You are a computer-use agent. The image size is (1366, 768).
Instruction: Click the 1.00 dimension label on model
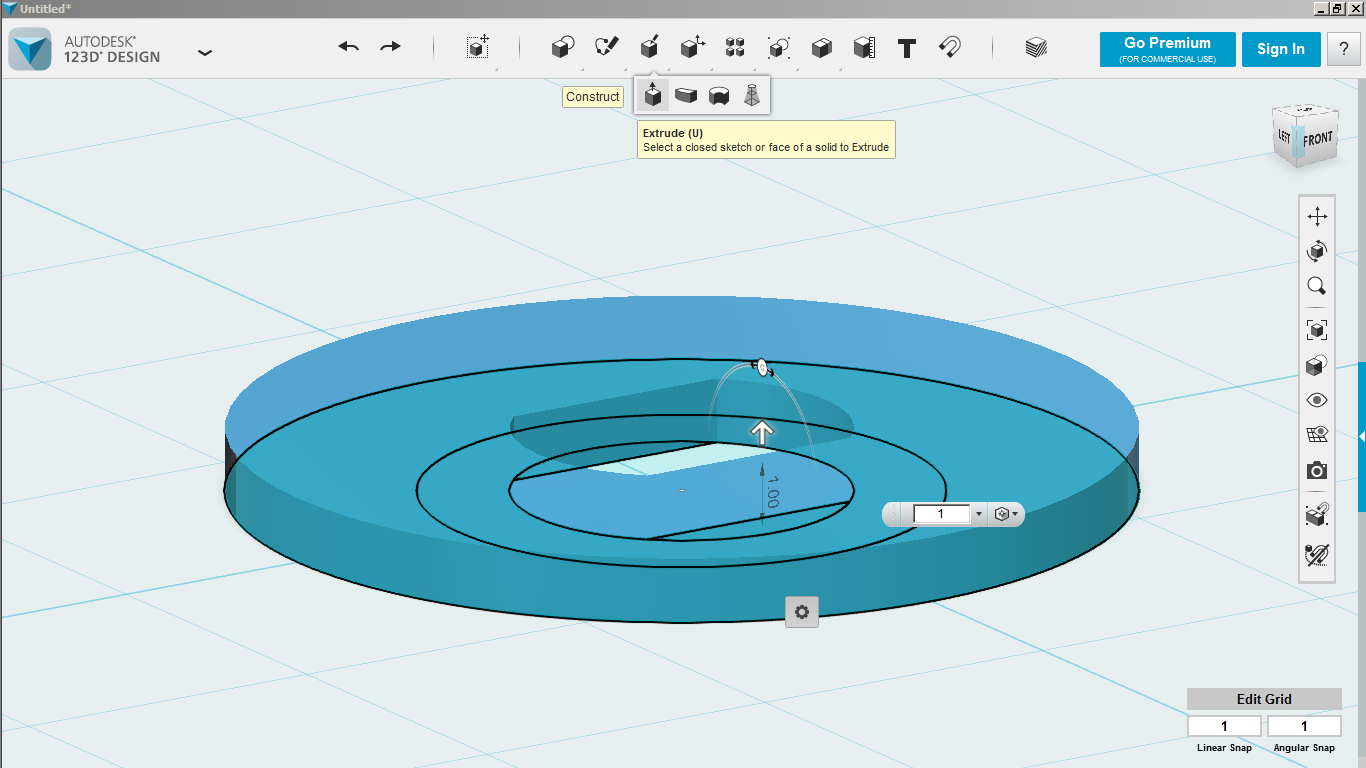772,491
